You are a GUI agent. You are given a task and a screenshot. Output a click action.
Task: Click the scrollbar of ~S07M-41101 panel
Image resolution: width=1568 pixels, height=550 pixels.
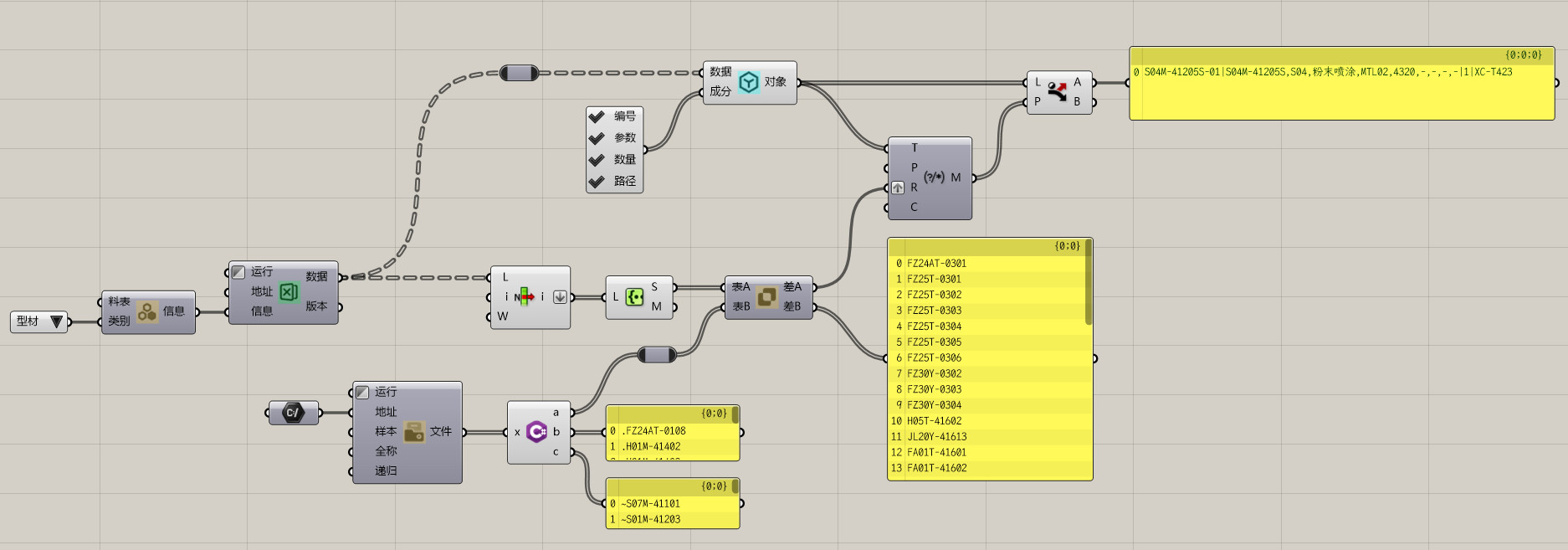click(x=735, y=486)
